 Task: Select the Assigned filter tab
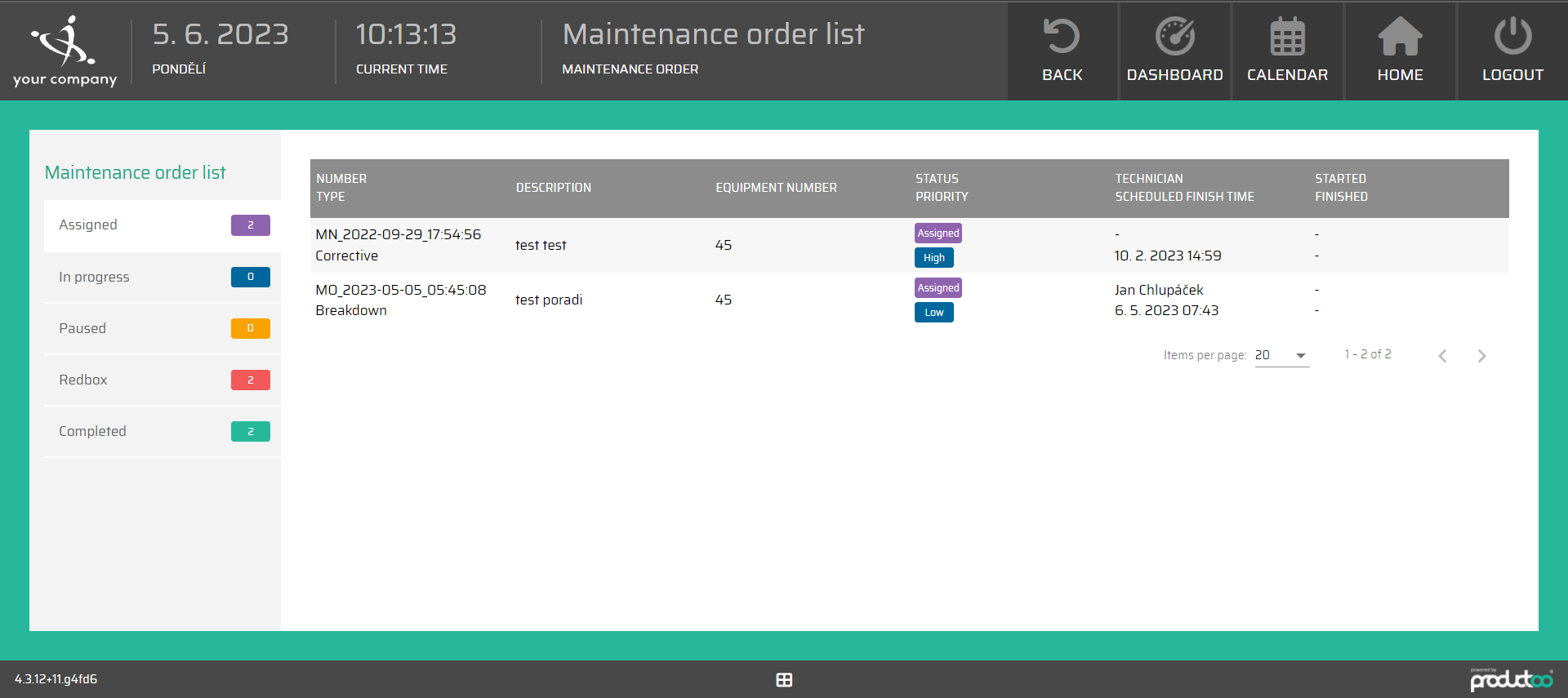coord(163,225)
